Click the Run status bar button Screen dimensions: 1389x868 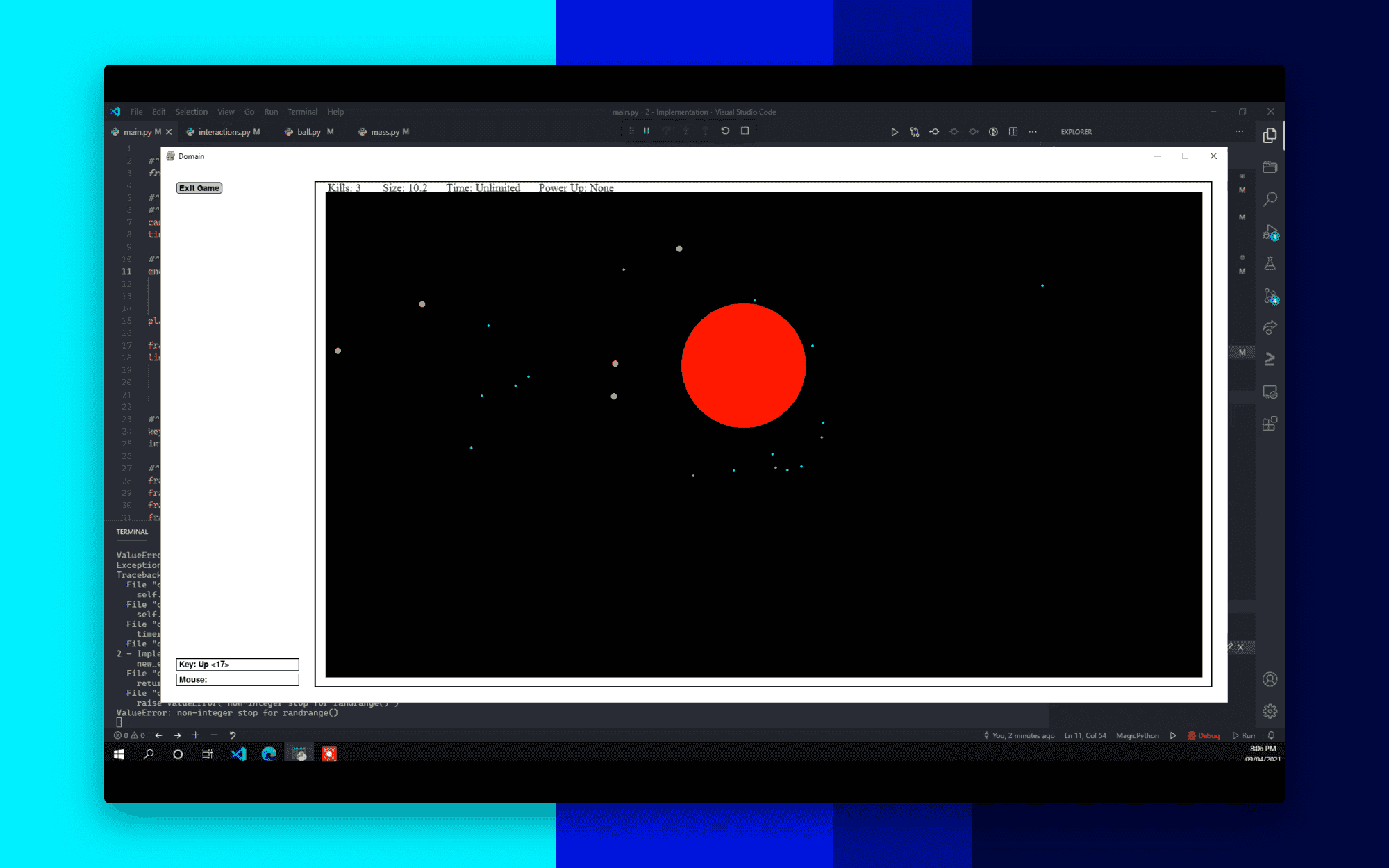point(1244,735)
